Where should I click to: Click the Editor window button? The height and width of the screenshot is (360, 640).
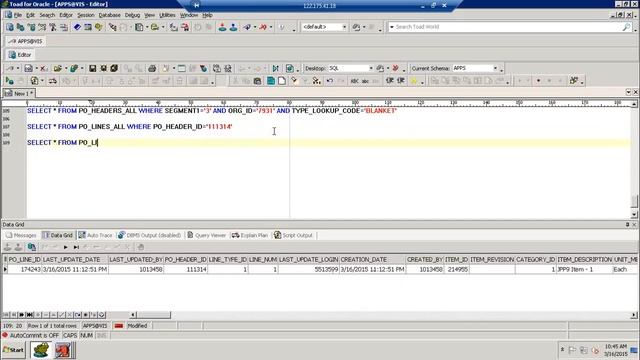pyautogui.click(x=20, y=55)
